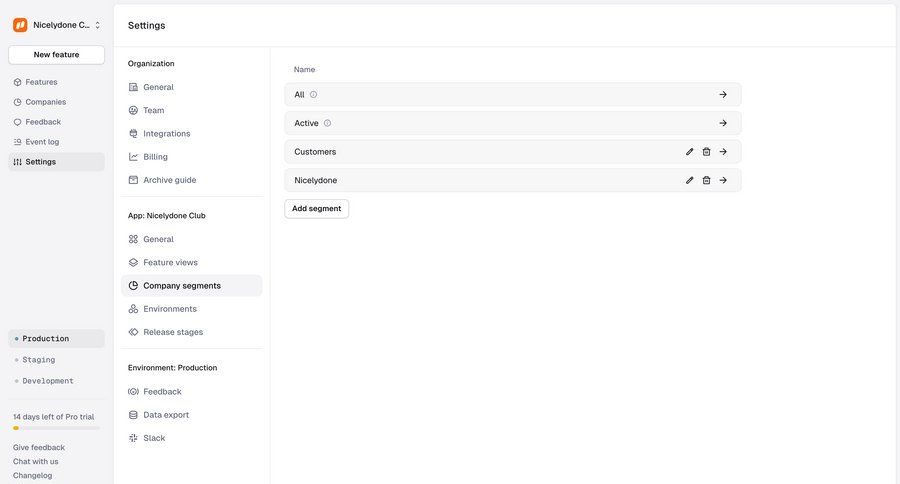Screen dimensions: 900x484
Task: Open the Active segment arrow
Action: [723, 123]
